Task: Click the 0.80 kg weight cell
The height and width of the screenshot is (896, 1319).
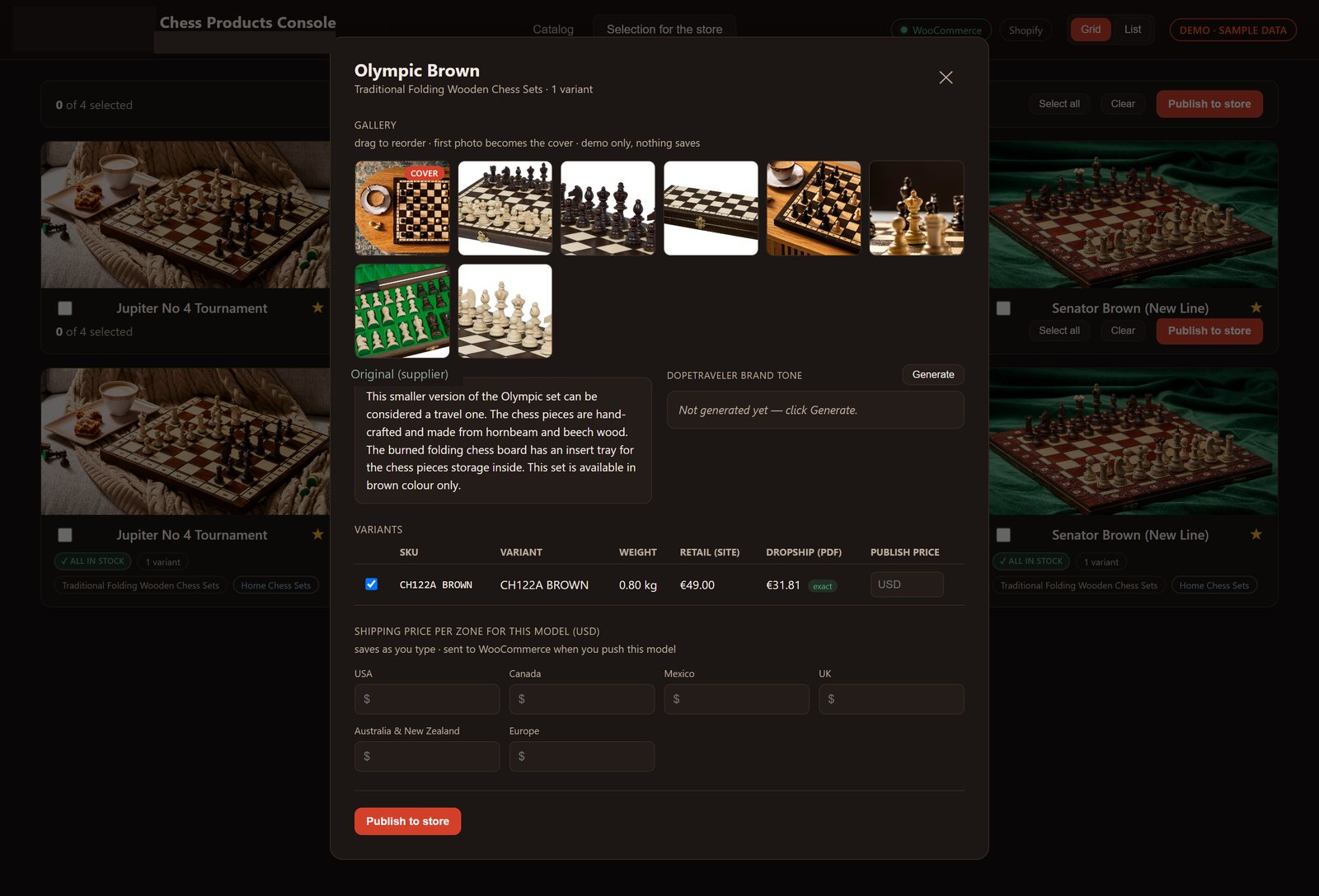Action: (x=638, y=584)
